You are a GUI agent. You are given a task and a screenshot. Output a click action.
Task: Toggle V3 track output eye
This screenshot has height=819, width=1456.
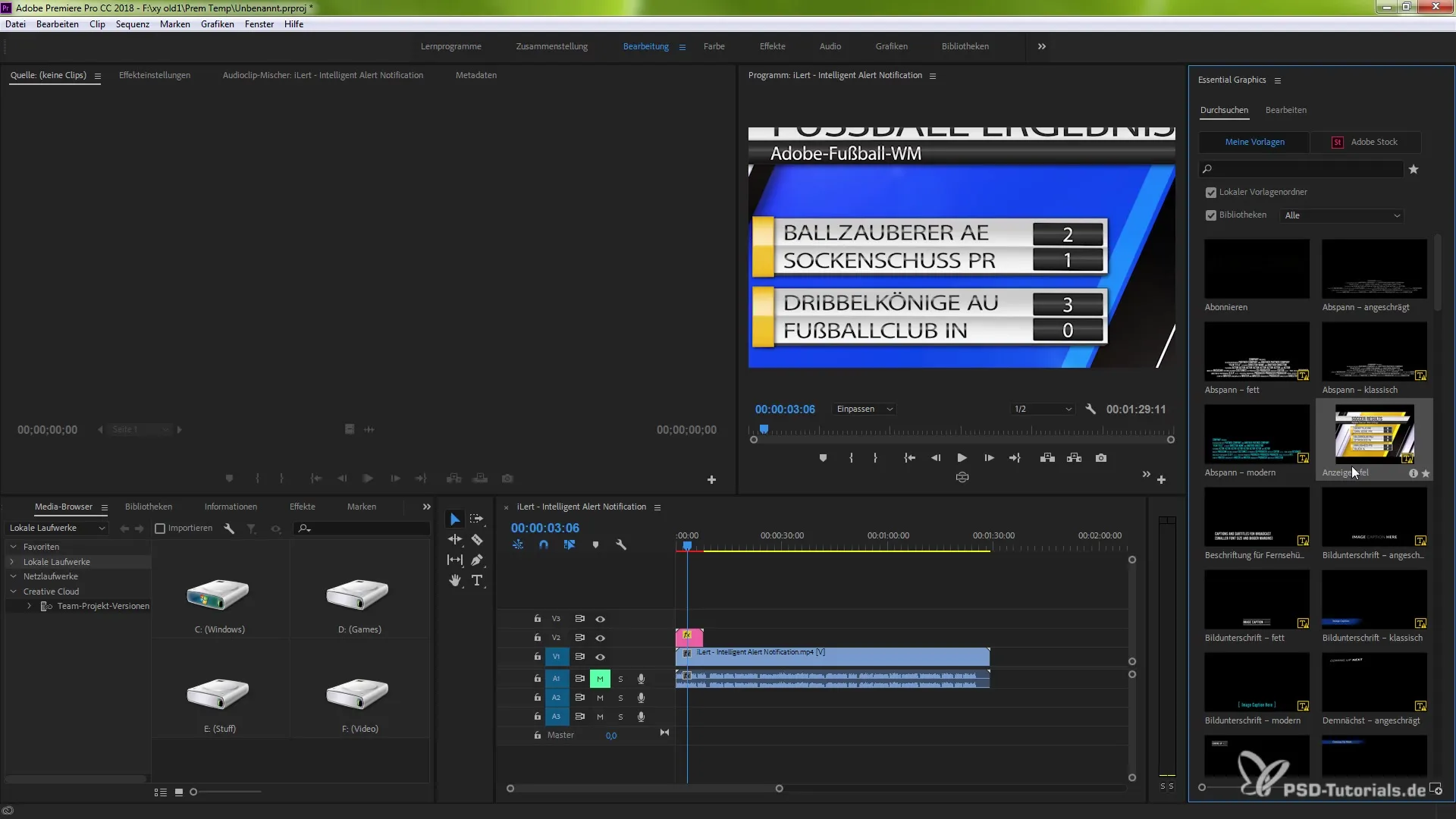point(600,619)
